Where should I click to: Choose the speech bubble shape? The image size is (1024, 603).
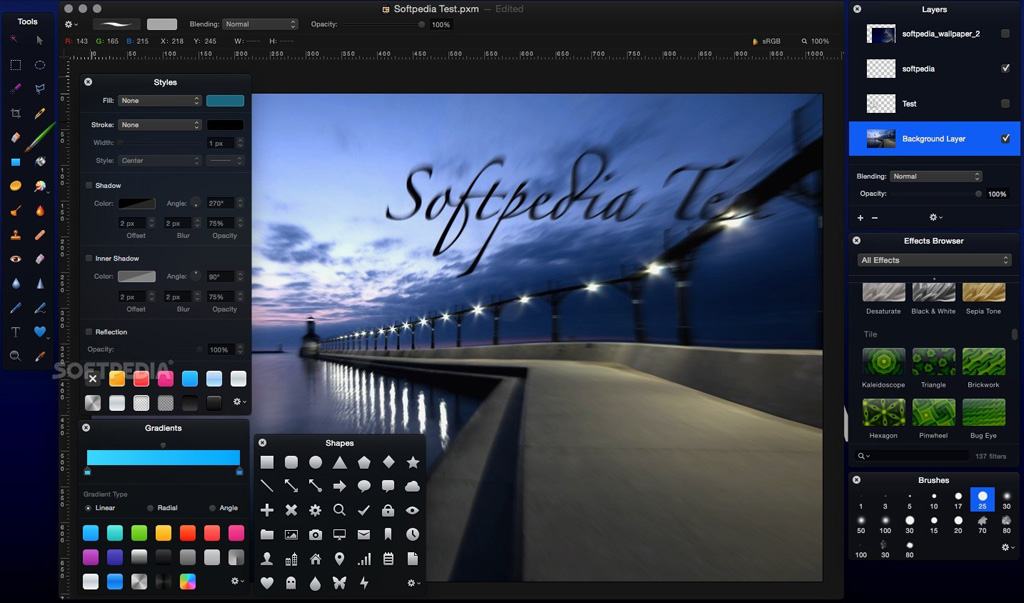tap(364, 486)
